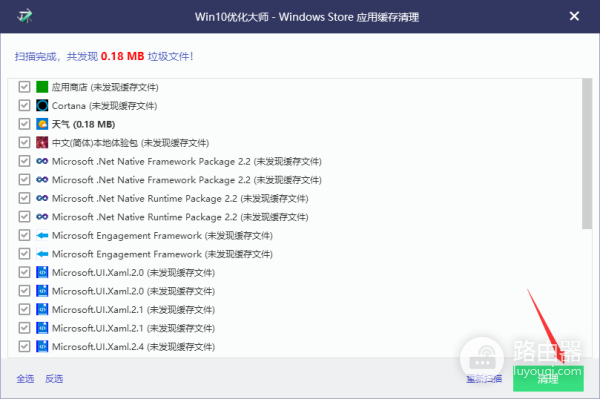Screen dimensions: 600x399
Task: Click the list's vertical scrollbar thumb
Action: pyautogui.click(x=587, y=154)
